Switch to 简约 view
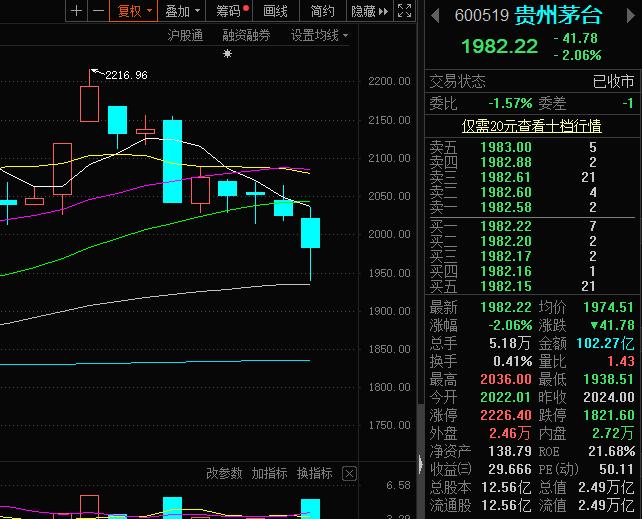 coord(323,11)
